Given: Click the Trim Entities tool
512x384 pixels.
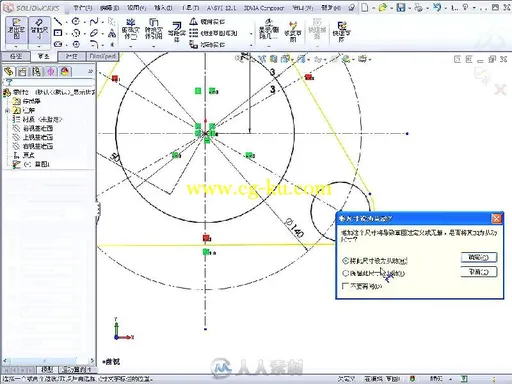Looking at the screenshot, I should click(130, 30).
